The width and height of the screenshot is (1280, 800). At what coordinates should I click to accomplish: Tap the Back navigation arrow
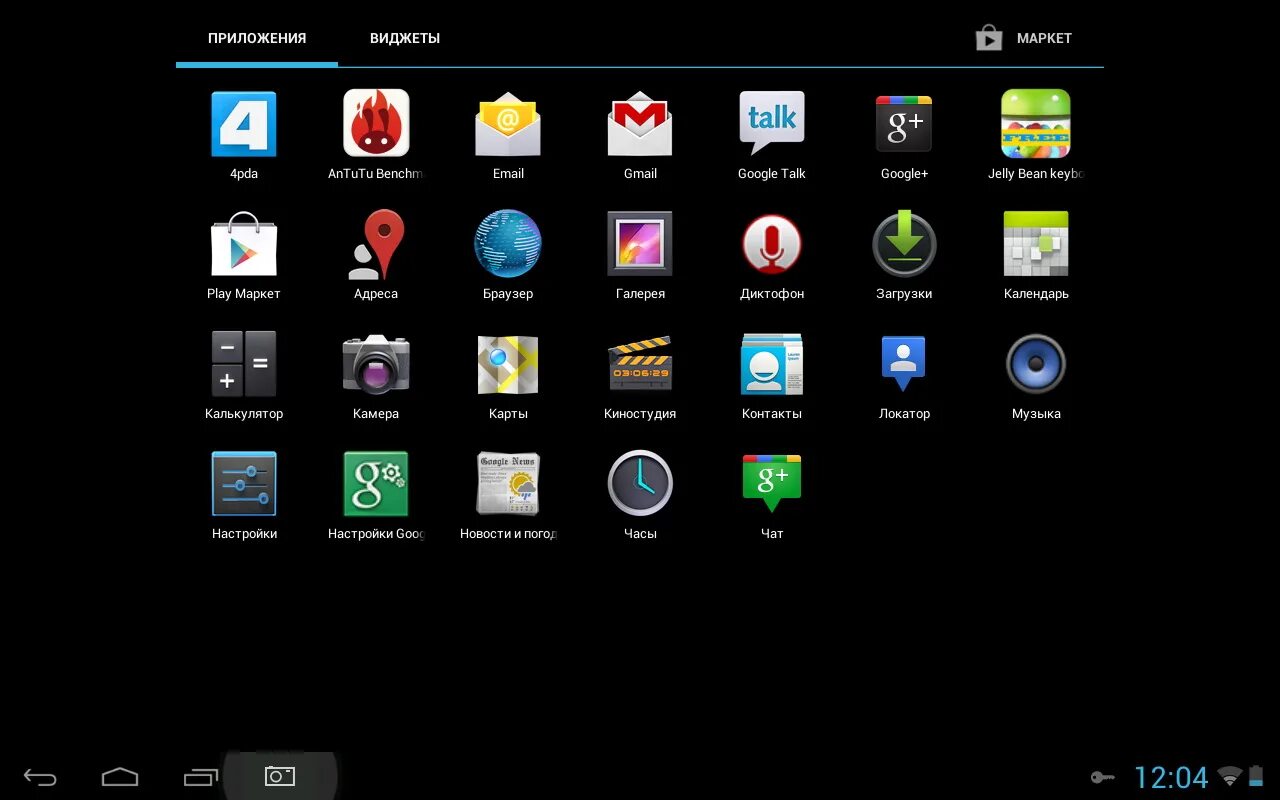(x=40, y=777)
